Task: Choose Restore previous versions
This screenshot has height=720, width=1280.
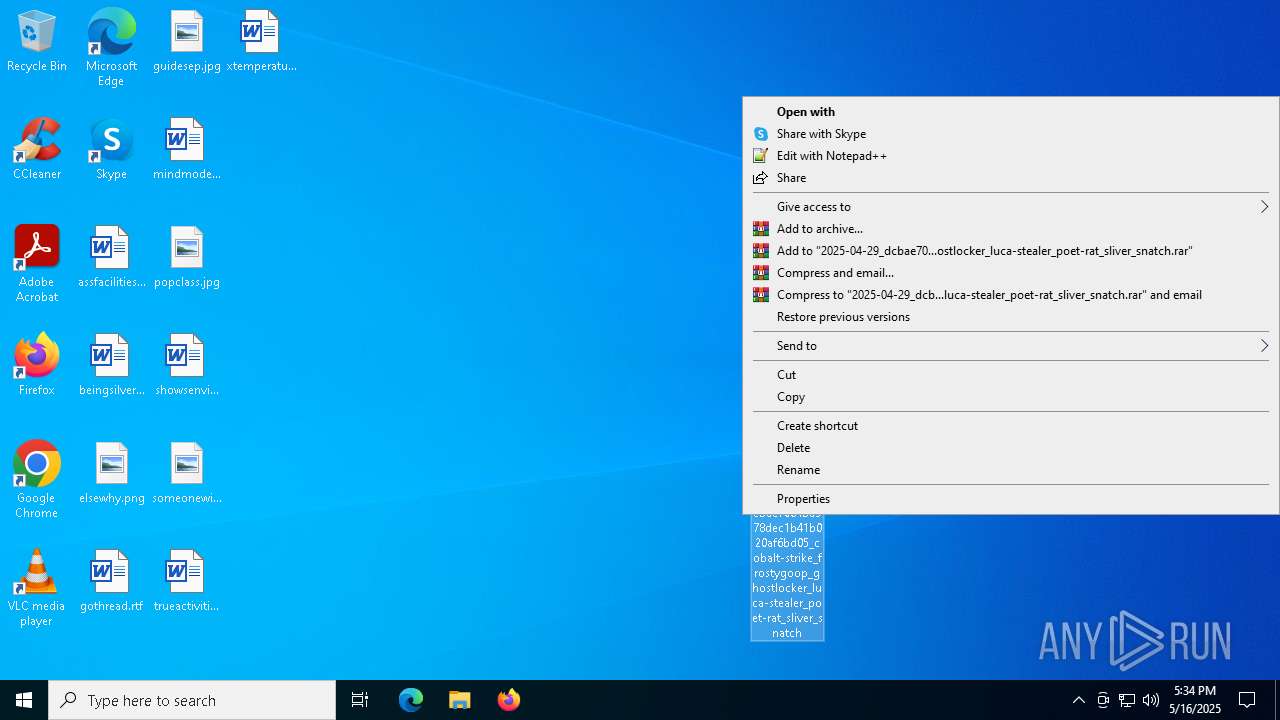Action: click(x=1010, y=317)
